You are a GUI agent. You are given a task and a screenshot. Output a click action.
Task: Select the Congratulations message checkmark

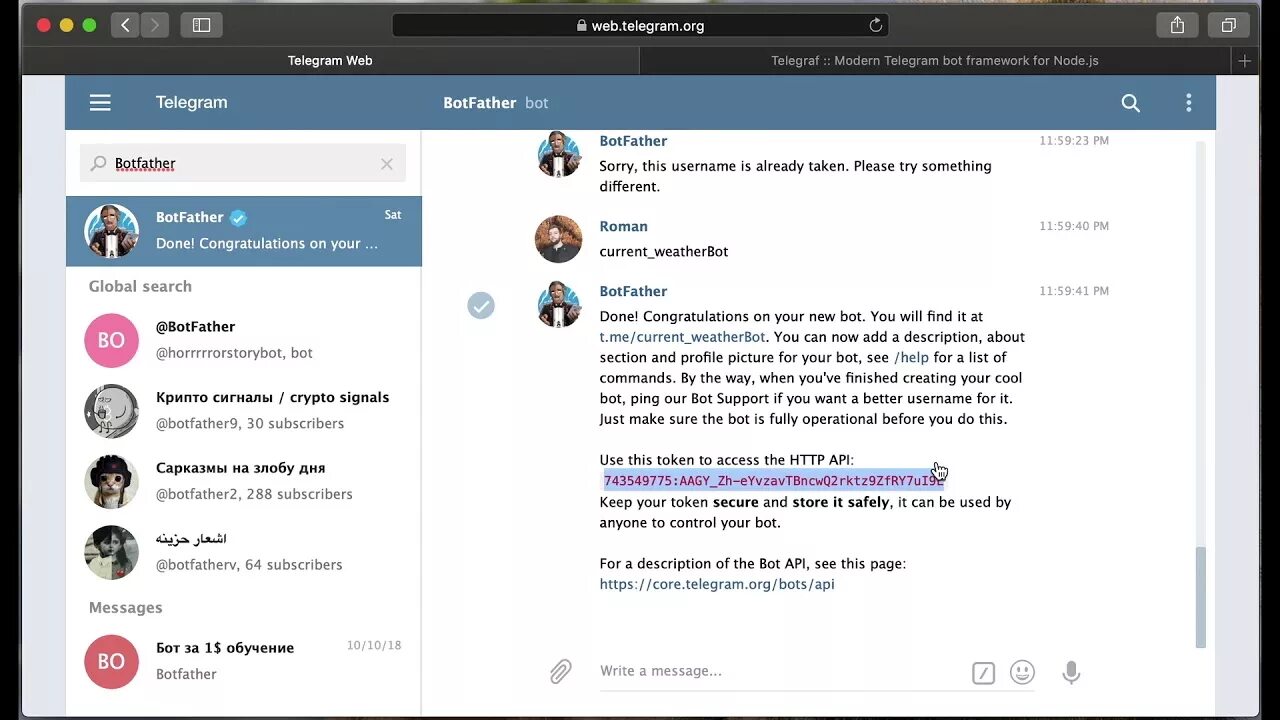481,305
